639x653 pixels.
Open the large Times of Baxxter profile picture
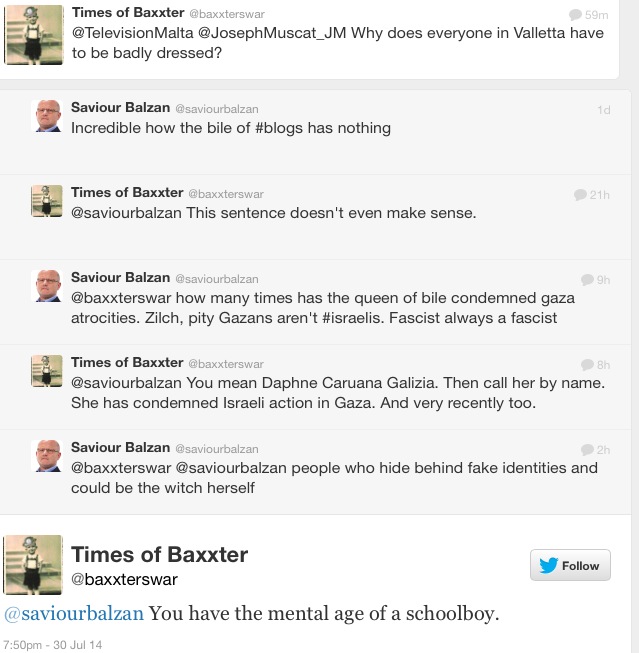click(33, 565)
